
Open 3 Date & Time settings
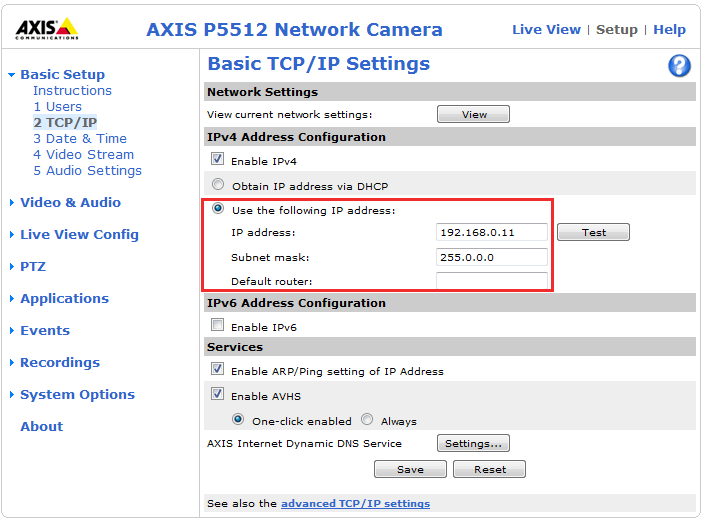(80, 139)
